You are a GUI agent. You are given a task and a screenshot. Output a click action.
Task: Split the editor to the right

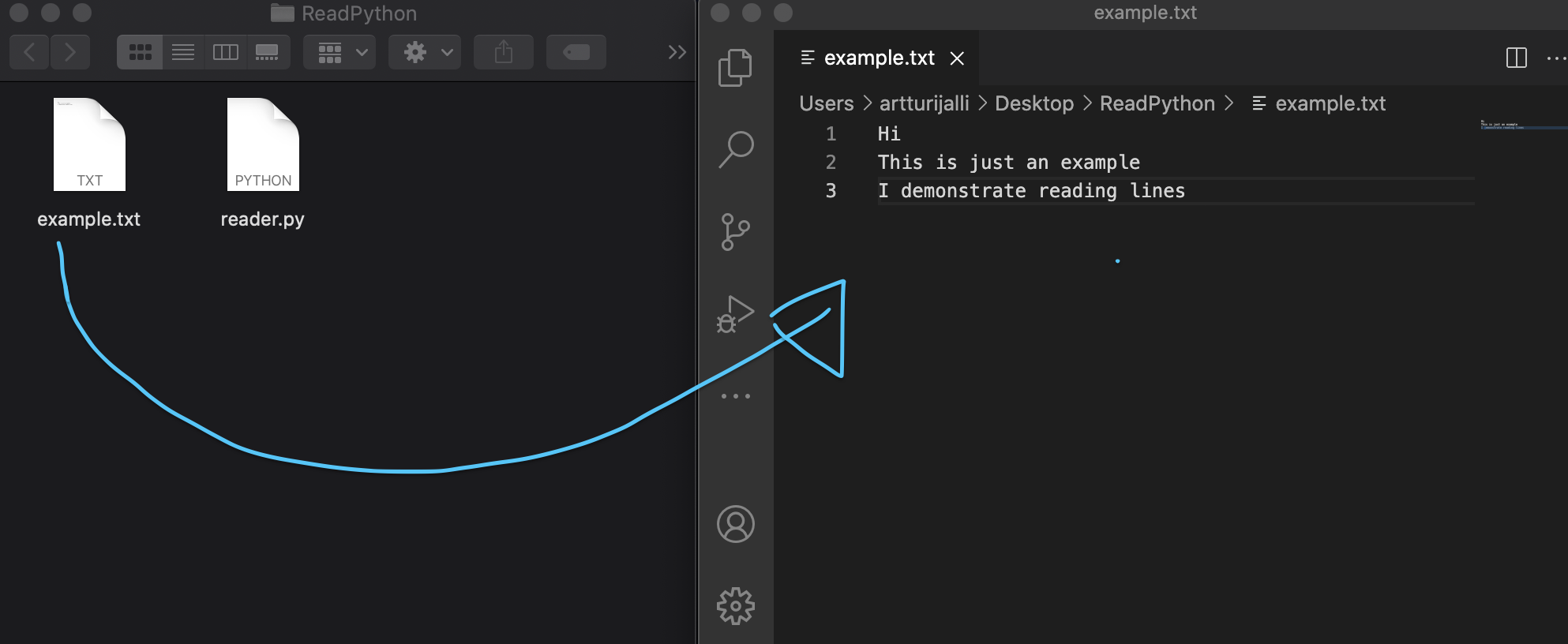tap(1516, 58)
